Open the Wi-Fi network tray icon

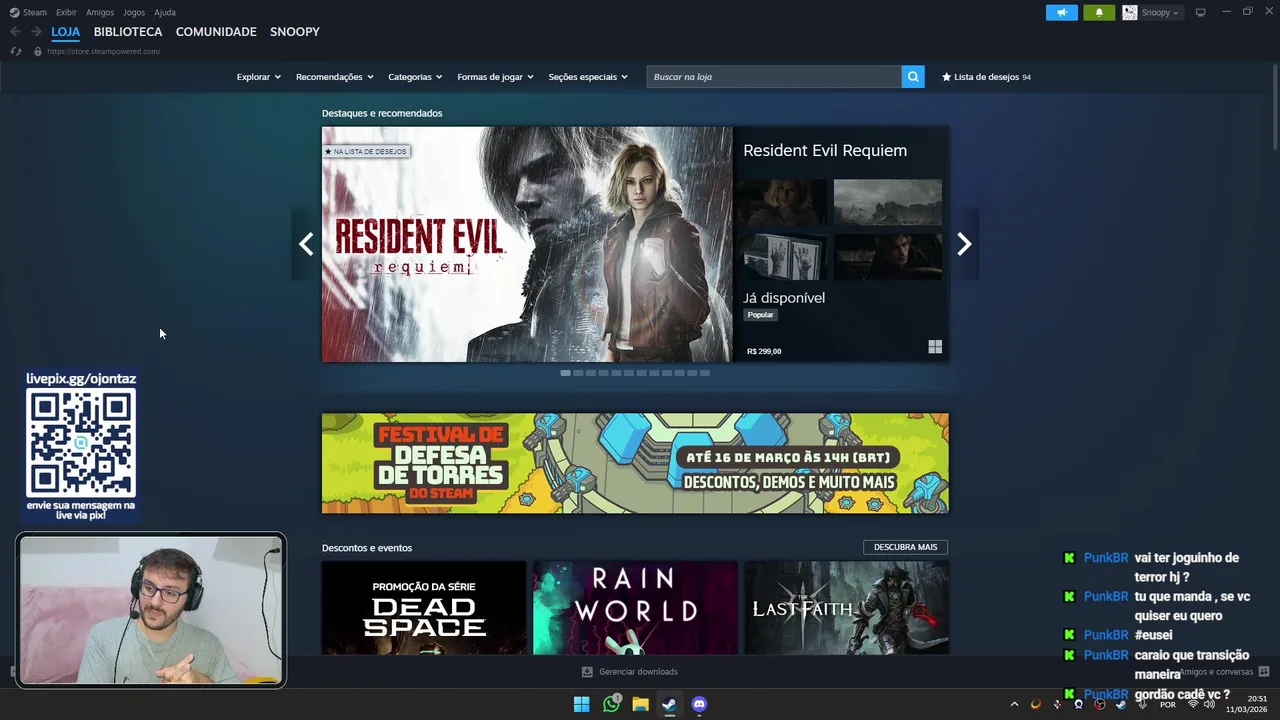click(x=1192, y=704)
